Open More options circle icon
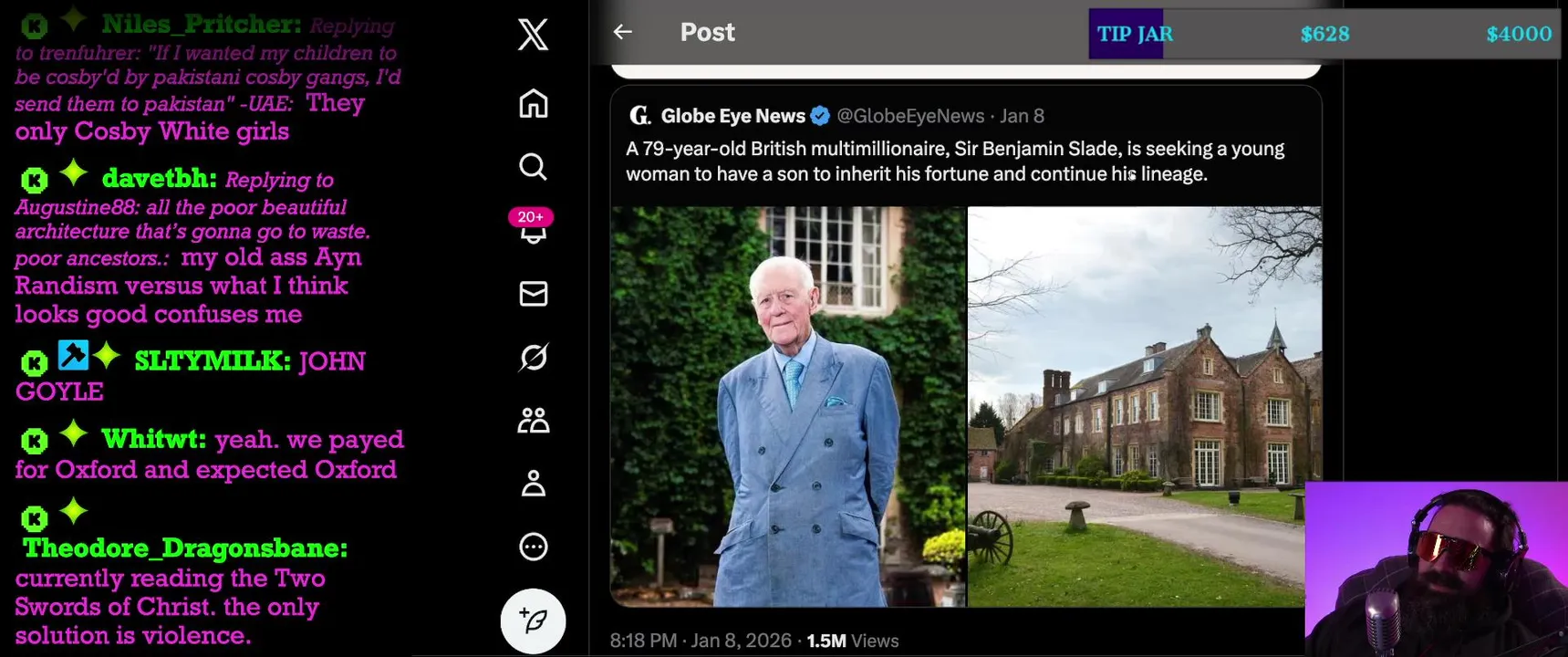 534,547
